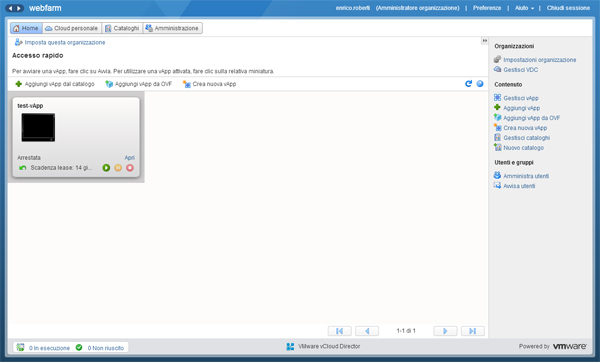The width and height of the screenshot is (600, 362).
Task: Click the Imposta questa organizzazione icon
Action: (x=18, y=42)
